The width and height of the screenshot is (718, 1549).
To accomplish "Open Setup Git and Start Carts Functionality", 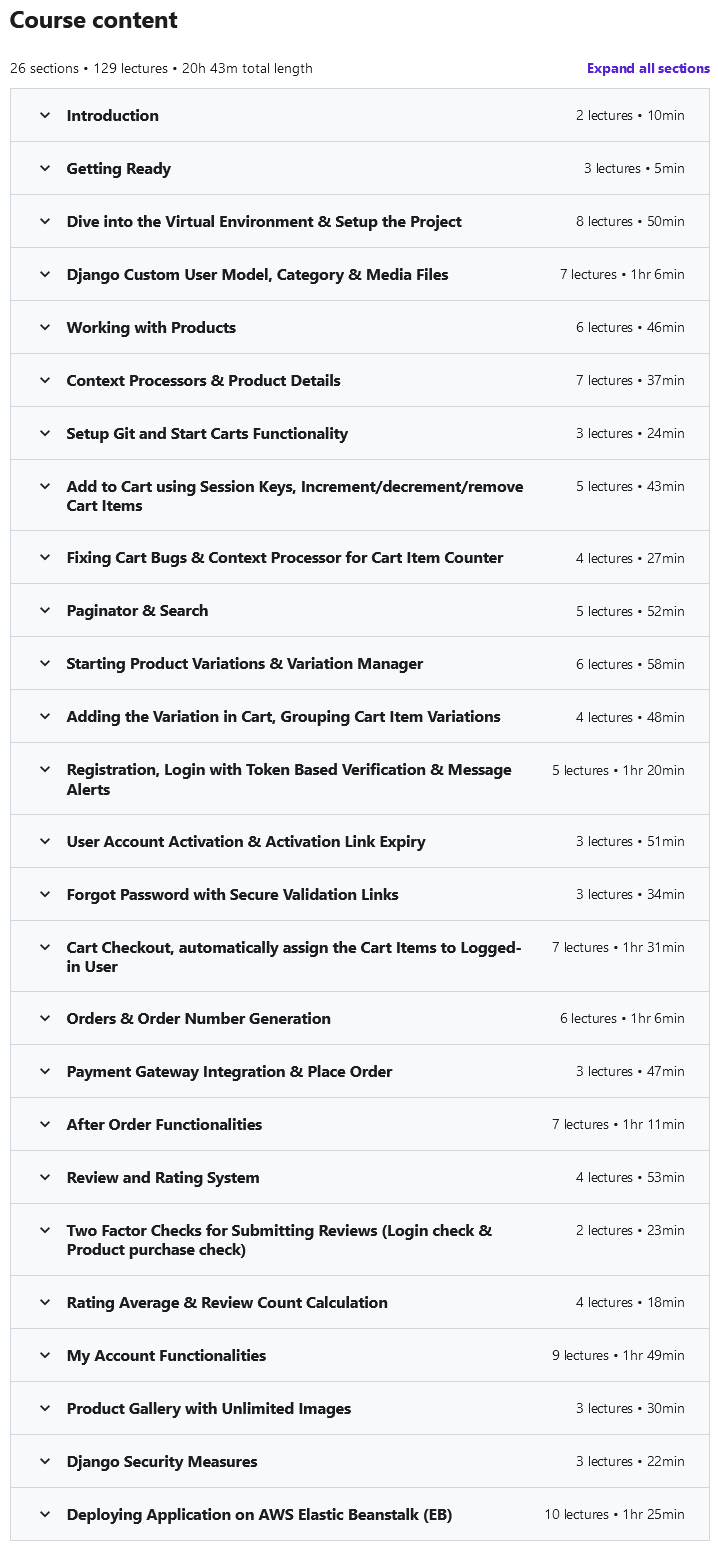I will [x=207, y=434].
